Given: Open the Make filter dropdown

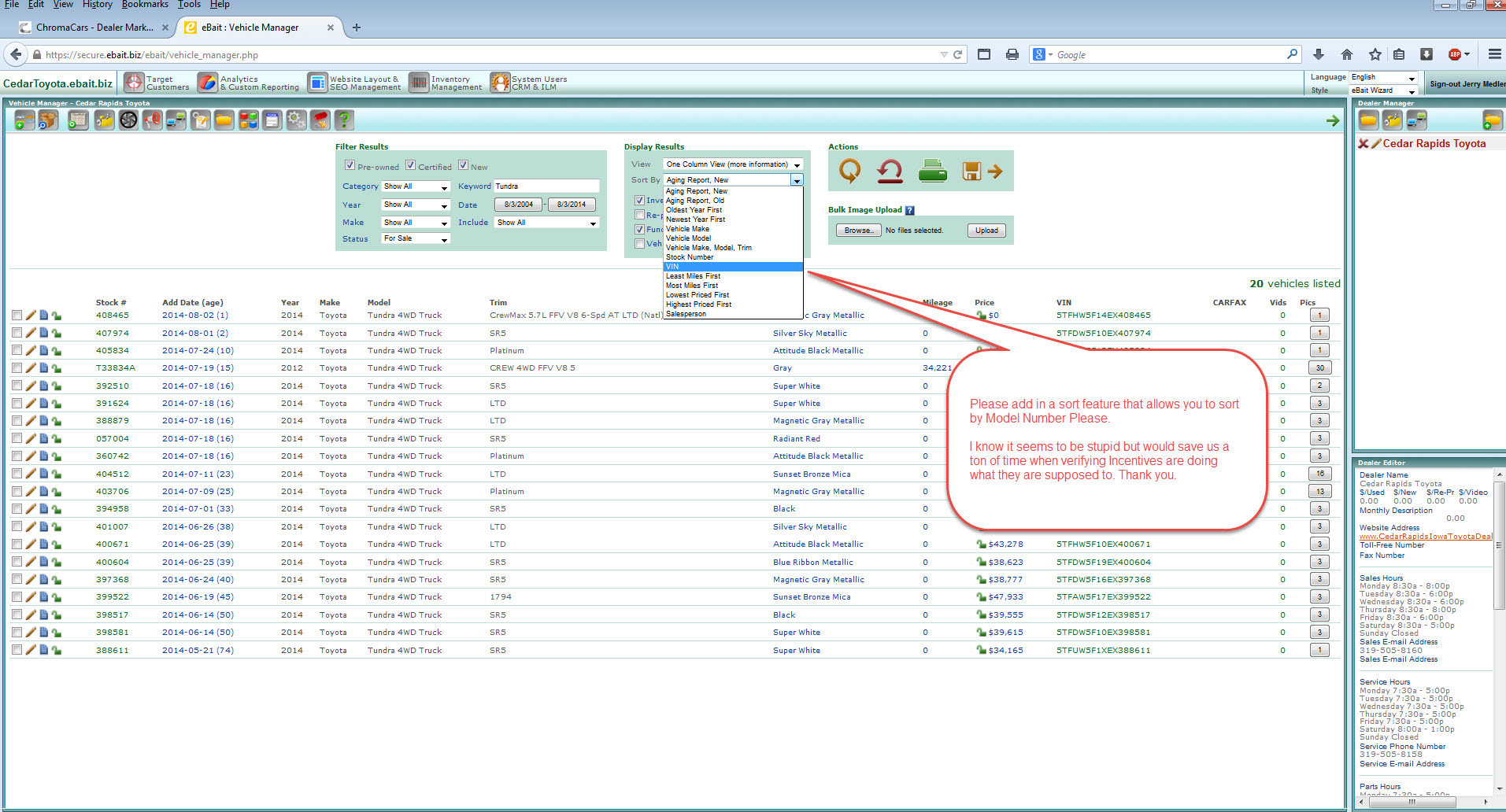Looking at the screenshot, I should pos(416,223).
